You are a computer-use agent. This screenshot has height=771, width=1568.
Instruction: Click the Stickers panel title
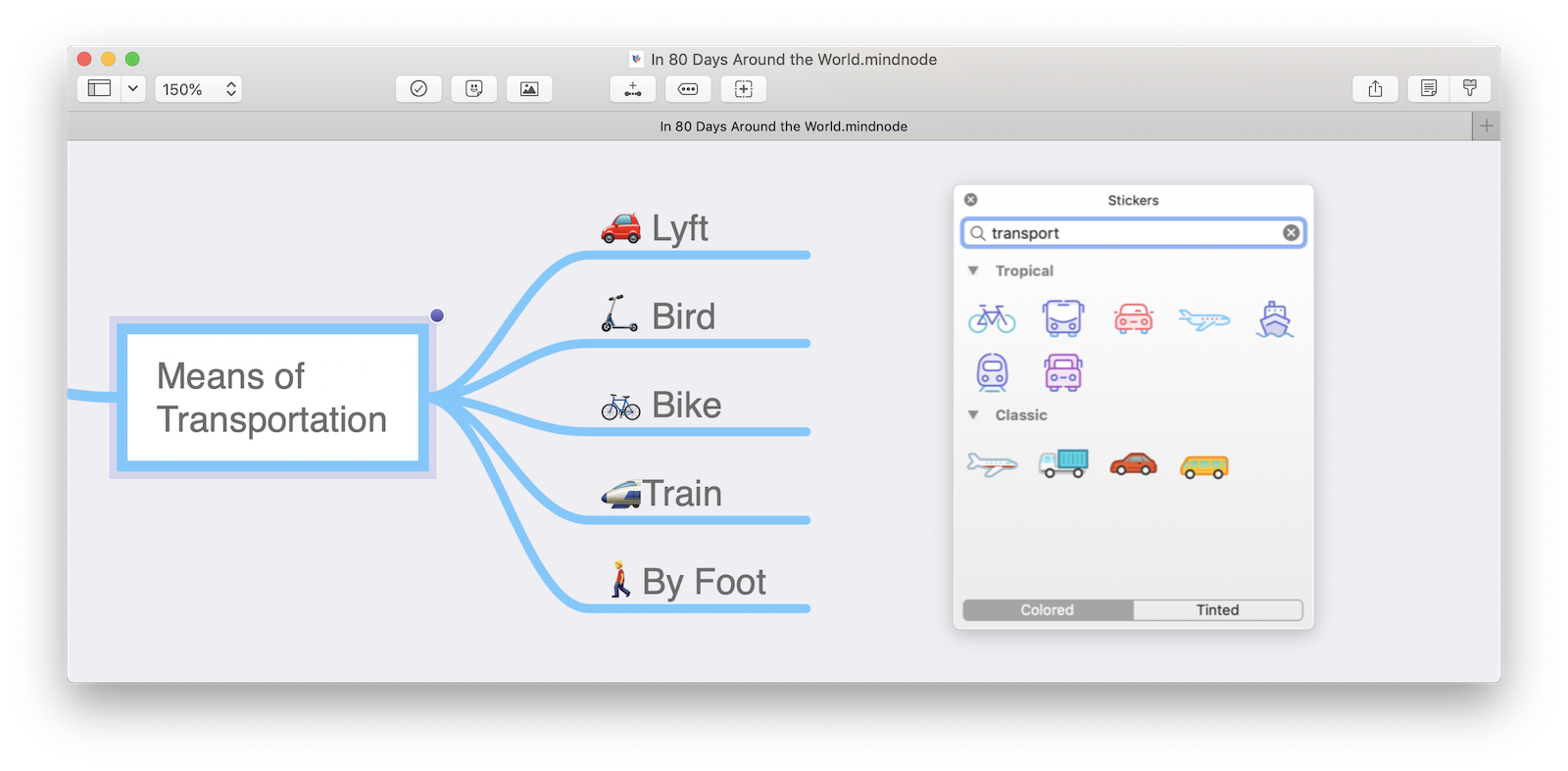coord(1133,200)
